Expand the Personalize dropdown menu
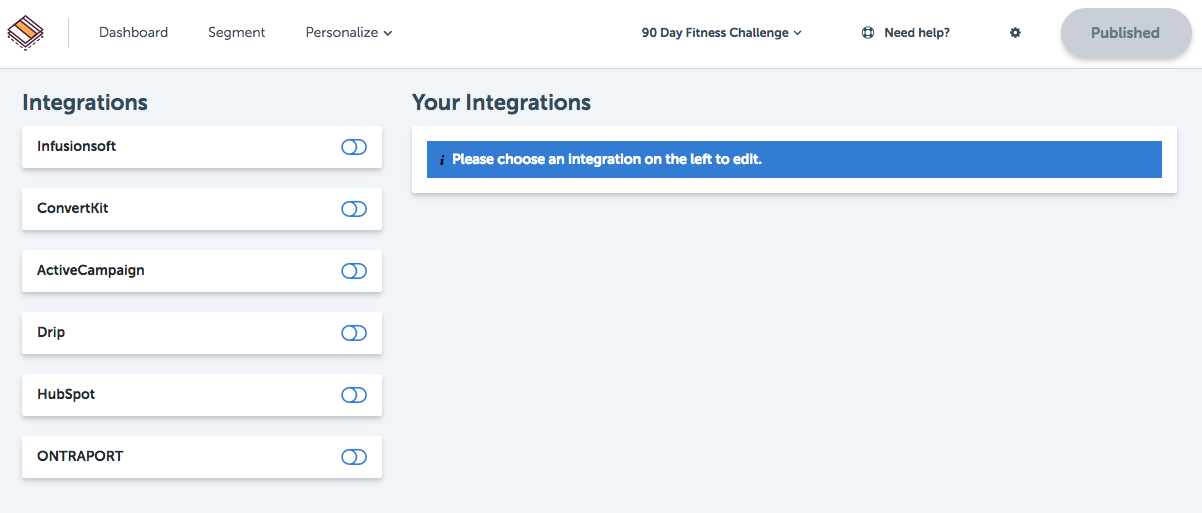The width and height of the screenshot is (1202, 513). [x=349, y=33]
